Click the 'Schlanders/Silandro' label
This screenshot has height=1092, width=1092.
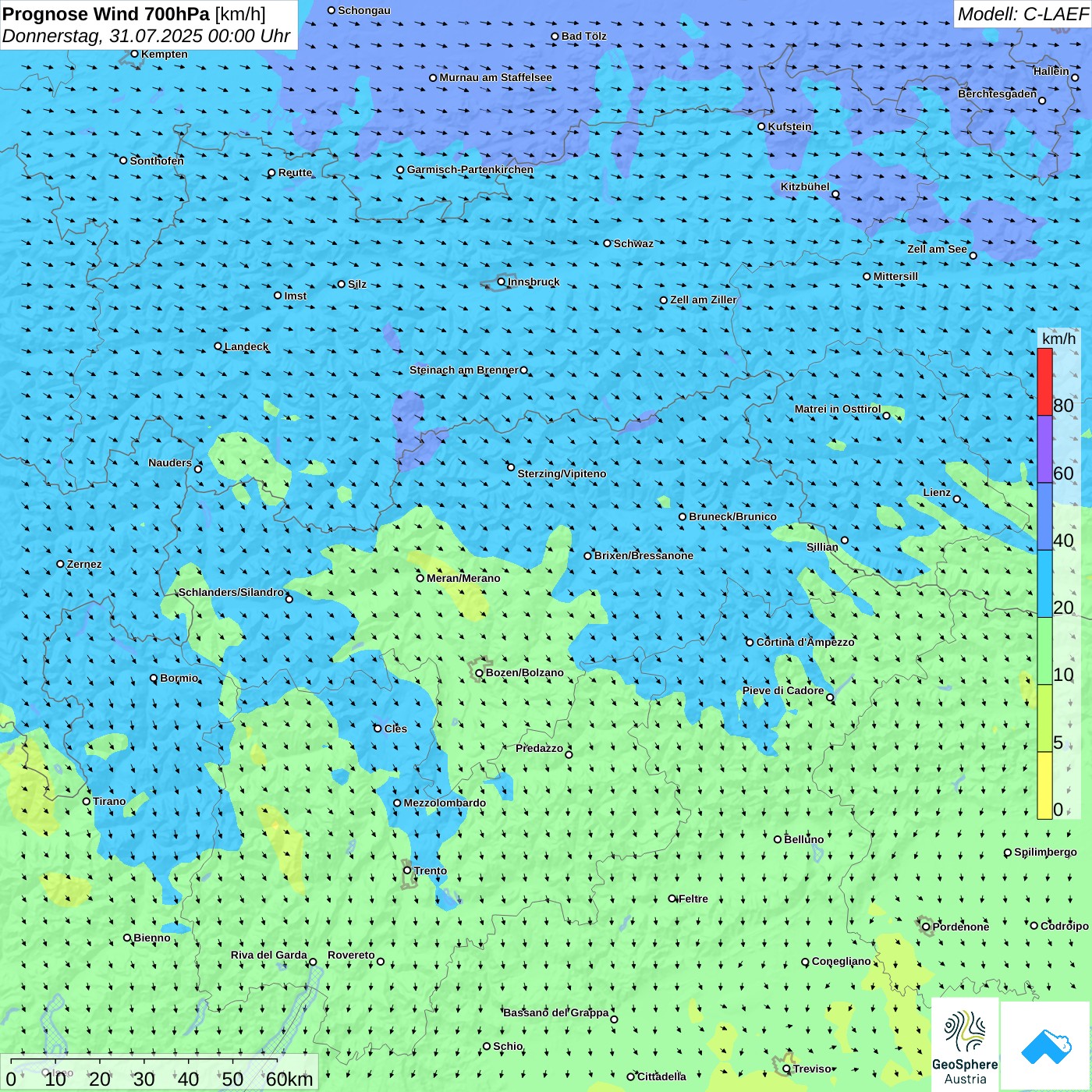tap(231, 592)
